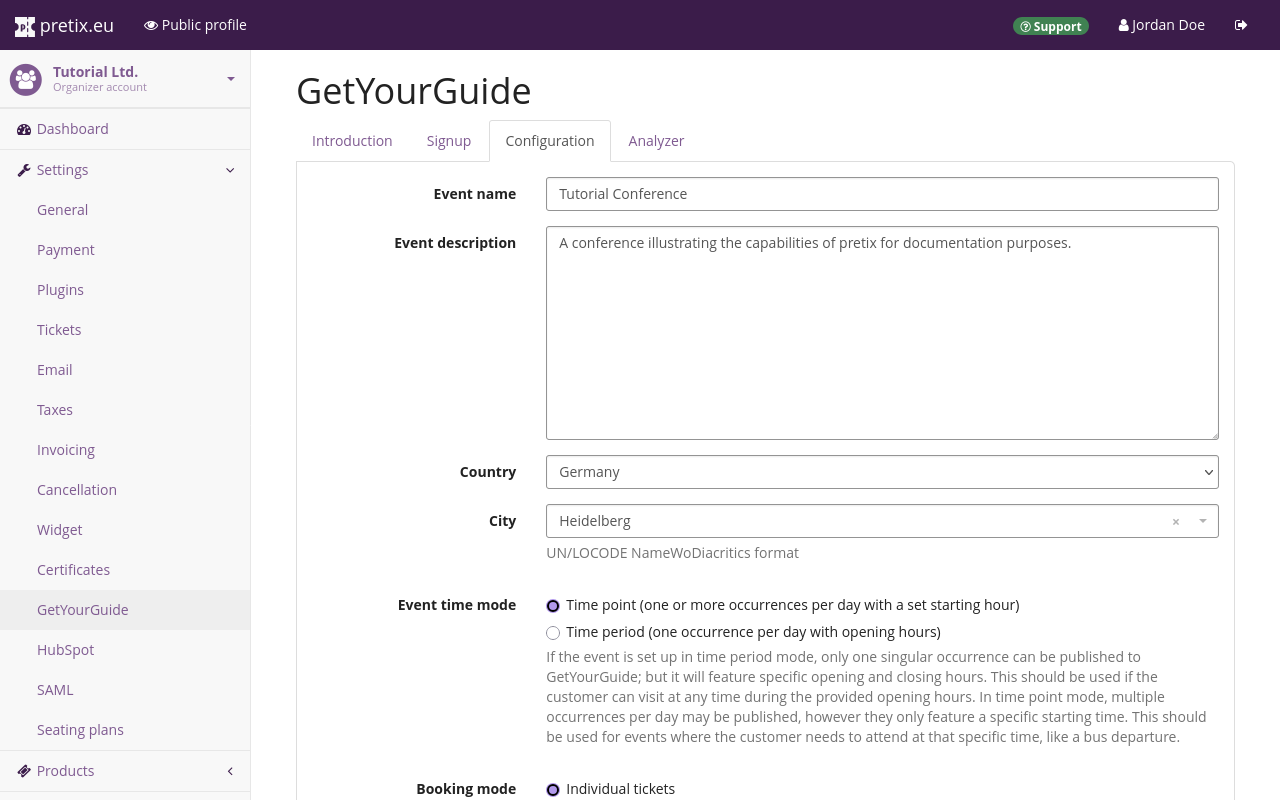Click the Dashboard globe icon
The height and width of the screenshot is (800, 1280).
(22, 128)
